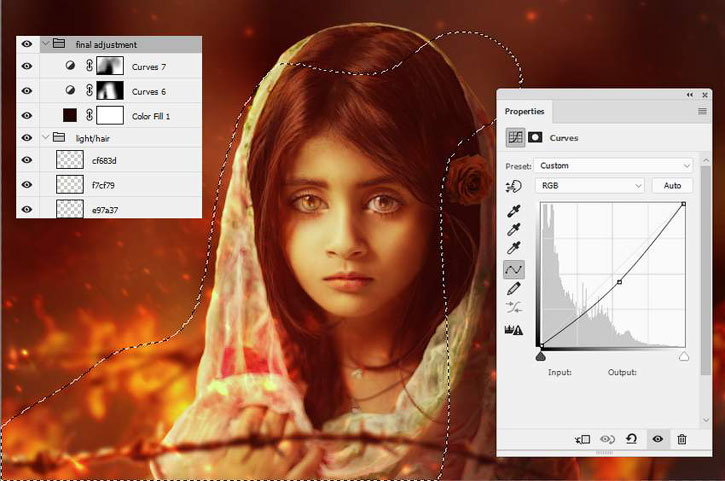Click the Properties scrollbar down arrow
This screenshot has width=725, height=481.
706,420
